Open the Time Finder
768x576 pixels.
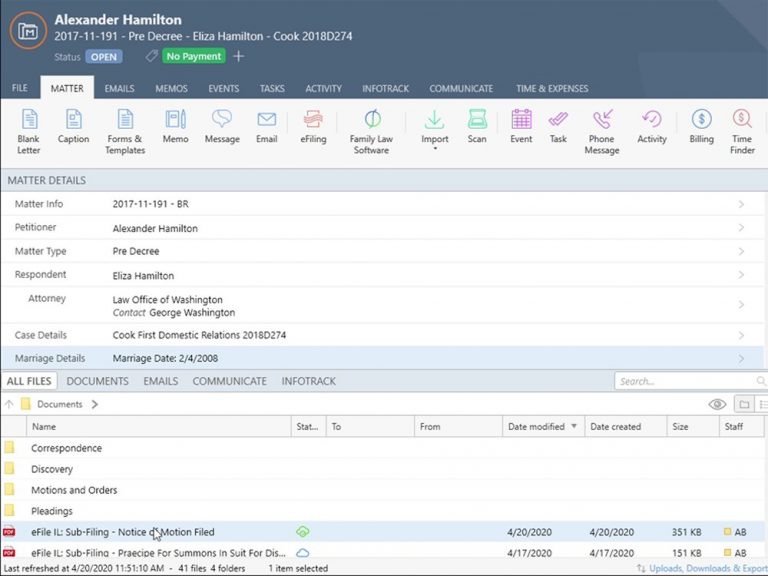tap(742, 131)
